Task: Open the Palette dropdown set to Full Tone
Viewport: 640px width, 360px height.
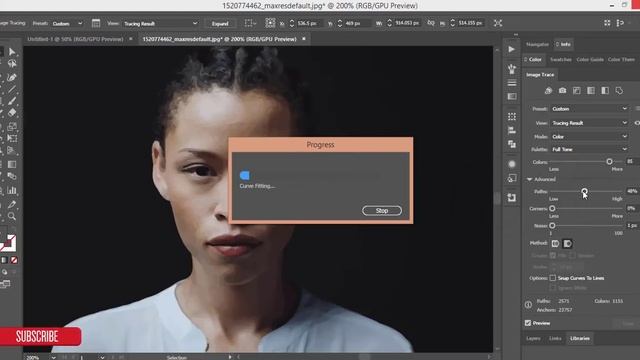Action: tap(589, 149)
